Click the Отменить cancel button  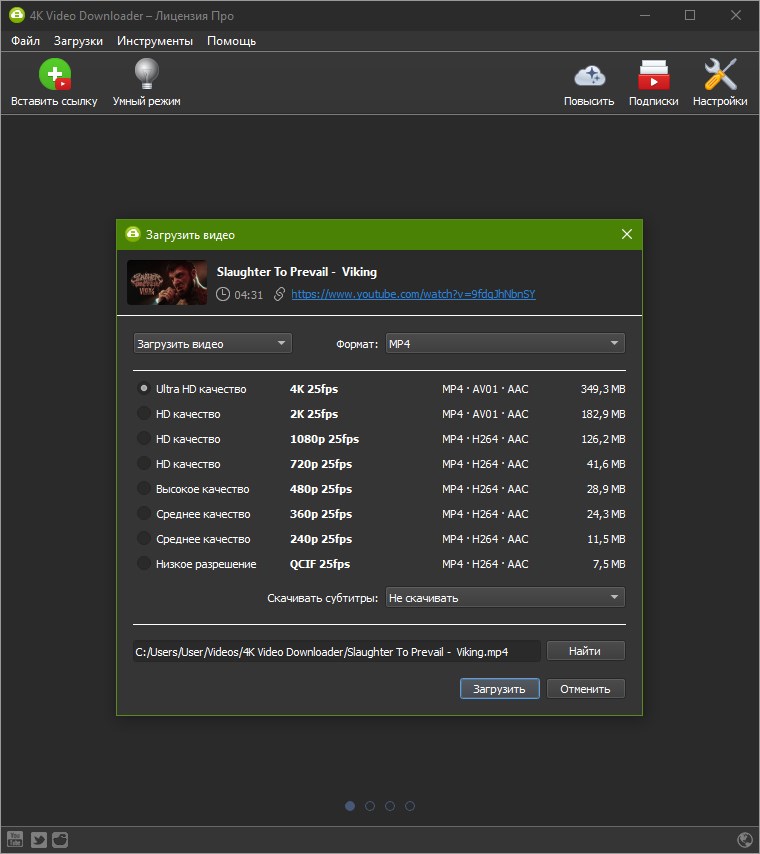click(x=586, y=688)
